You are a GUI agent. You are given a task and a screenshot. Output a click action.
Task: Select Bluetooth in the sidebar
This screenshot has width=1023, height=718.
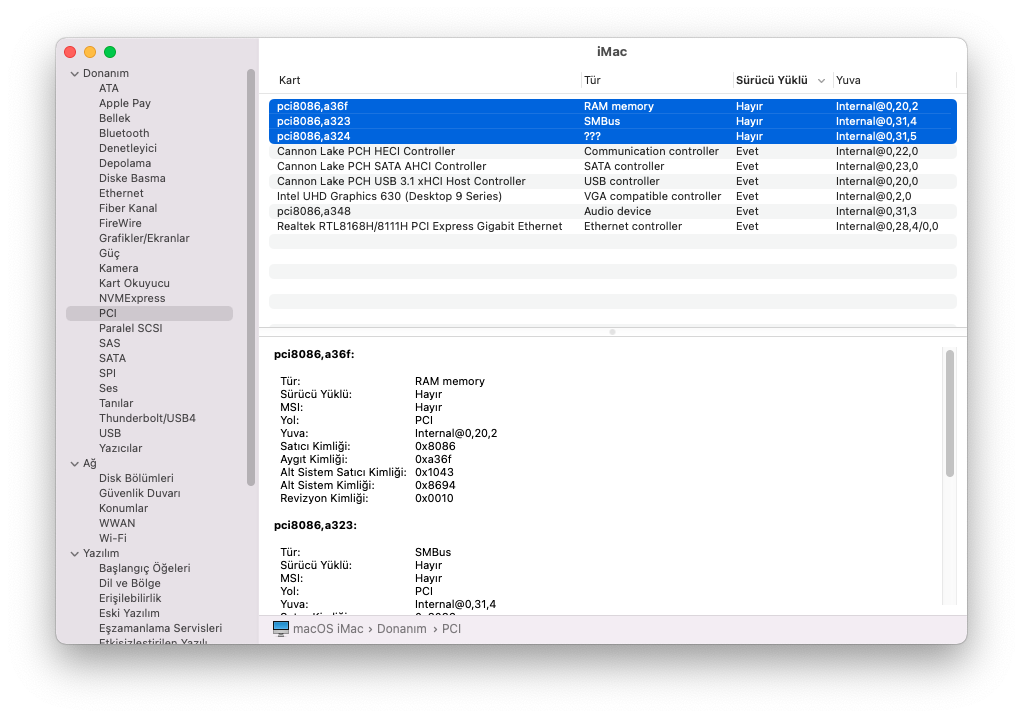[x=124, y=133]
